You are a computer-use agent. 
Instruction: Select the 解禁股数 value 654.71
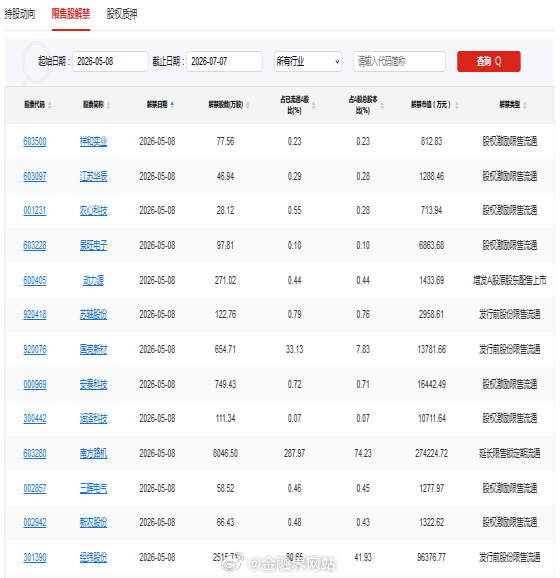point(225,349)
